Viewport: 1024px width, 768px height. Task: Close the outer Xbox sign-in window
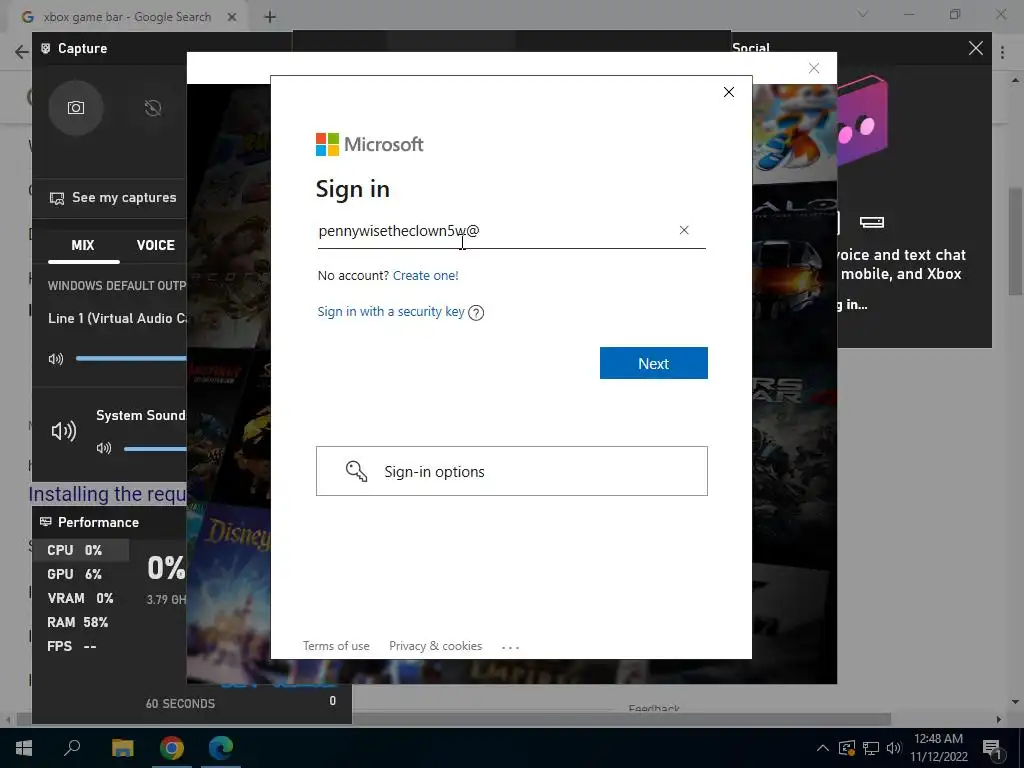tap(814, 69)
